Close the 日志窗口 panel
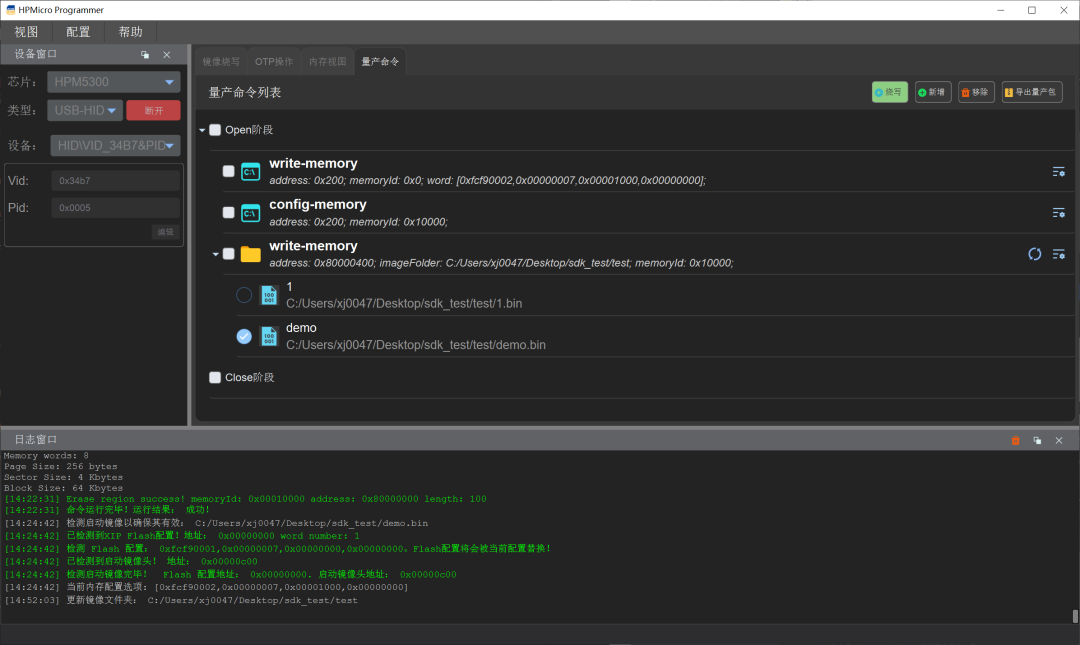 pos(1059,440)
